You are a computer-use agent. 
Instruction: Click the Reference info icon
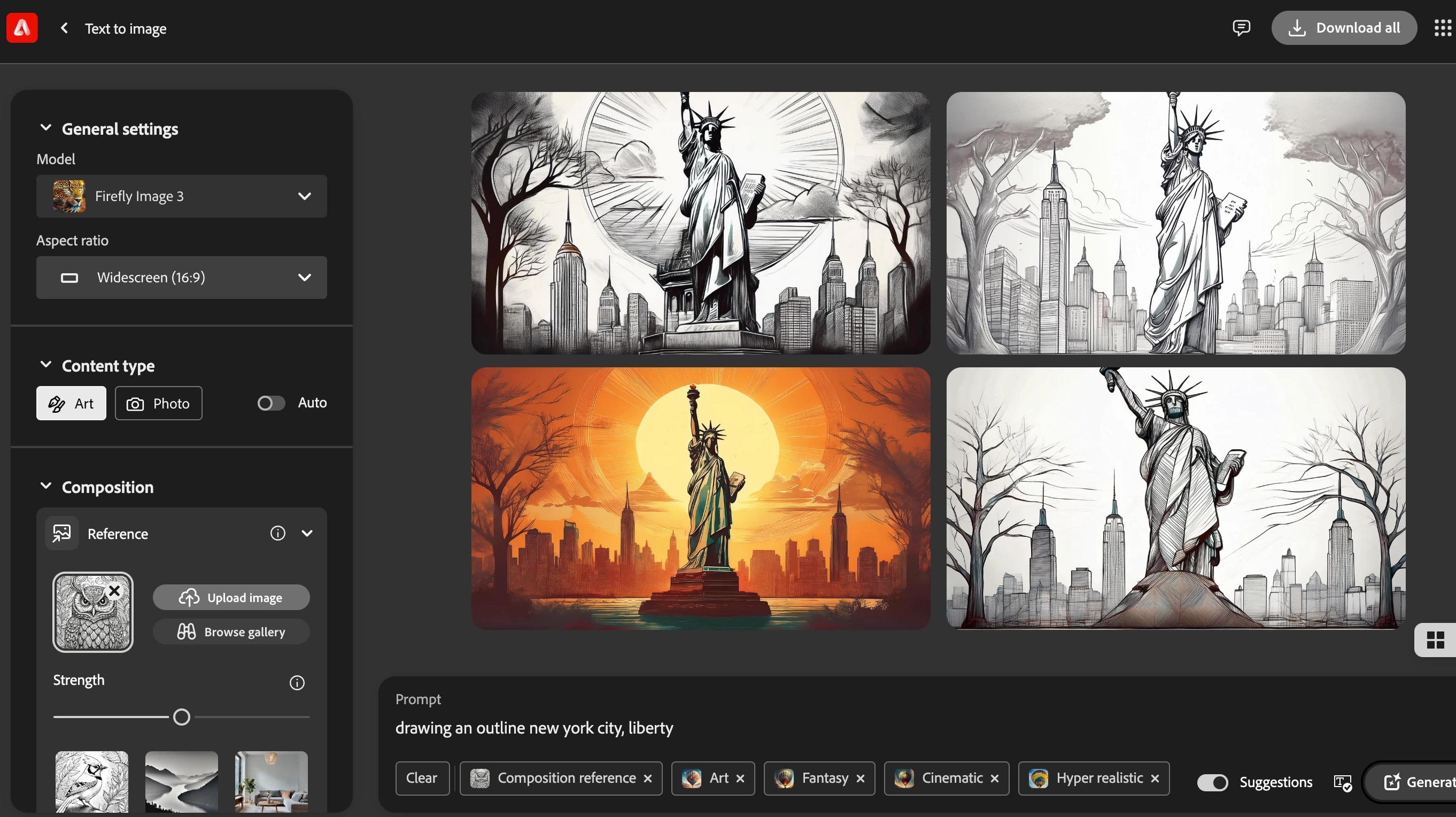point(277,533)
